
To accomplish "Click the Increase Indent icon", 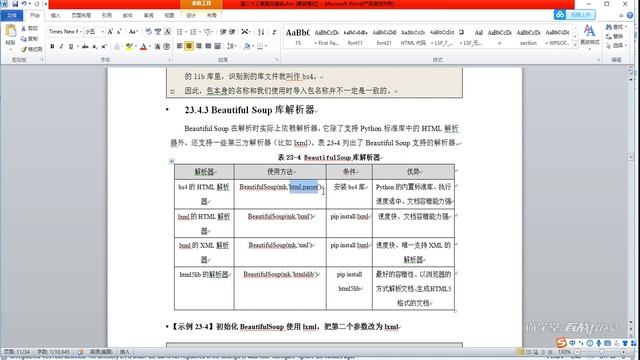I will click(x=232, y=31).
